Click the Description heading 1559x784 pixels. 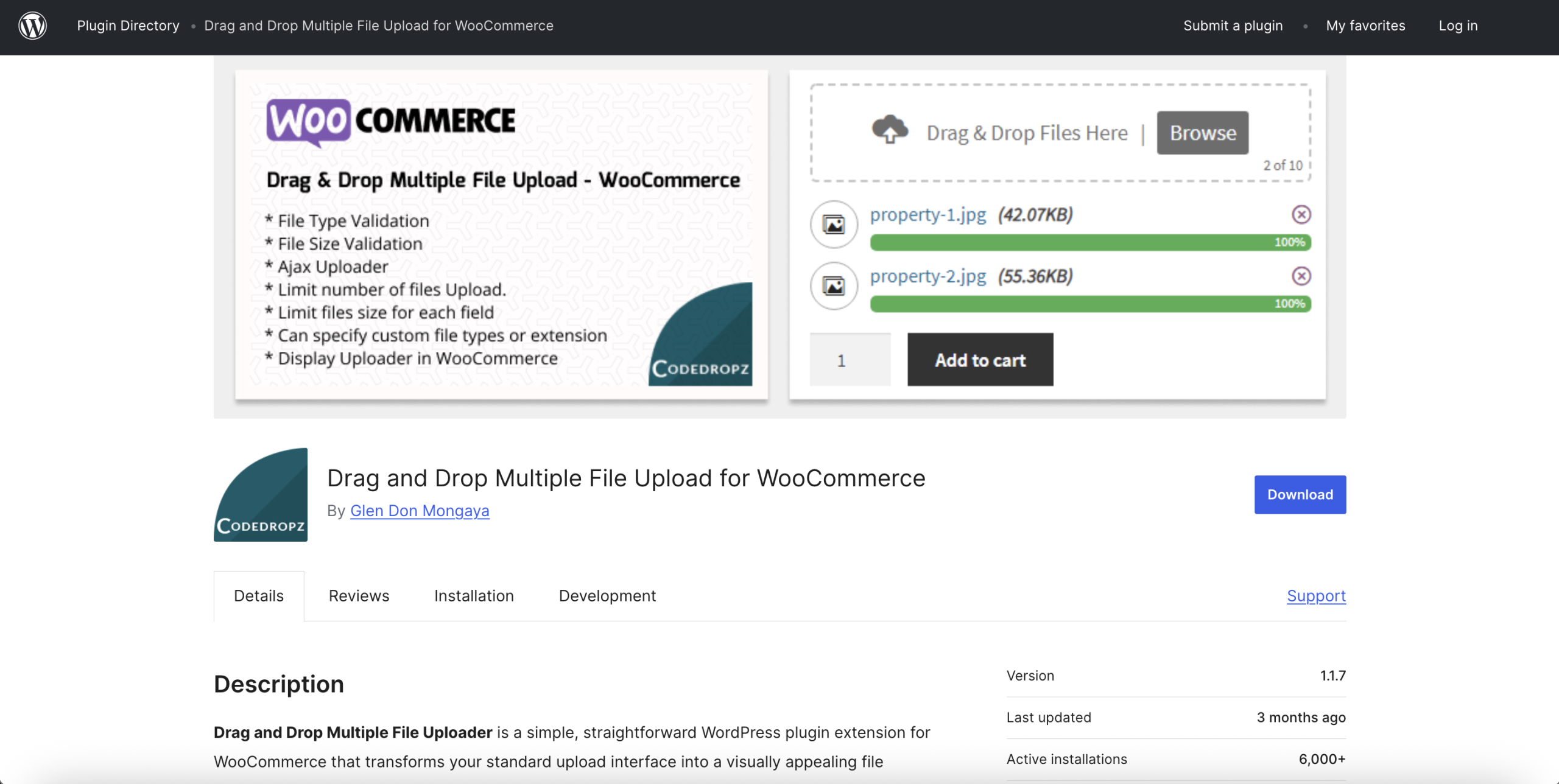[279, 684]
